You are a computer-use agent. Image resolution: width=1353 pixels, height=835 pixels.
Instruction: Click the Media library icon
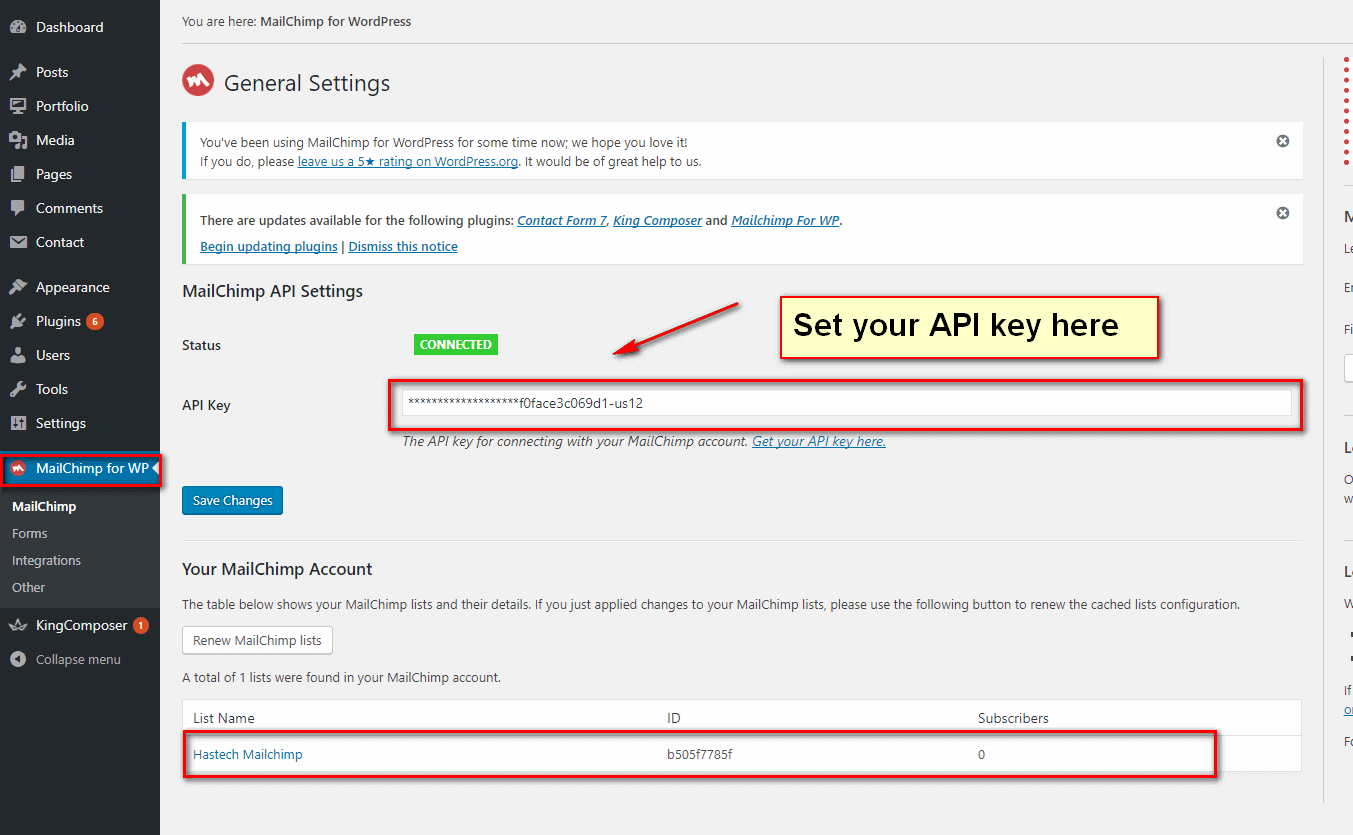[x=18, y=140]
